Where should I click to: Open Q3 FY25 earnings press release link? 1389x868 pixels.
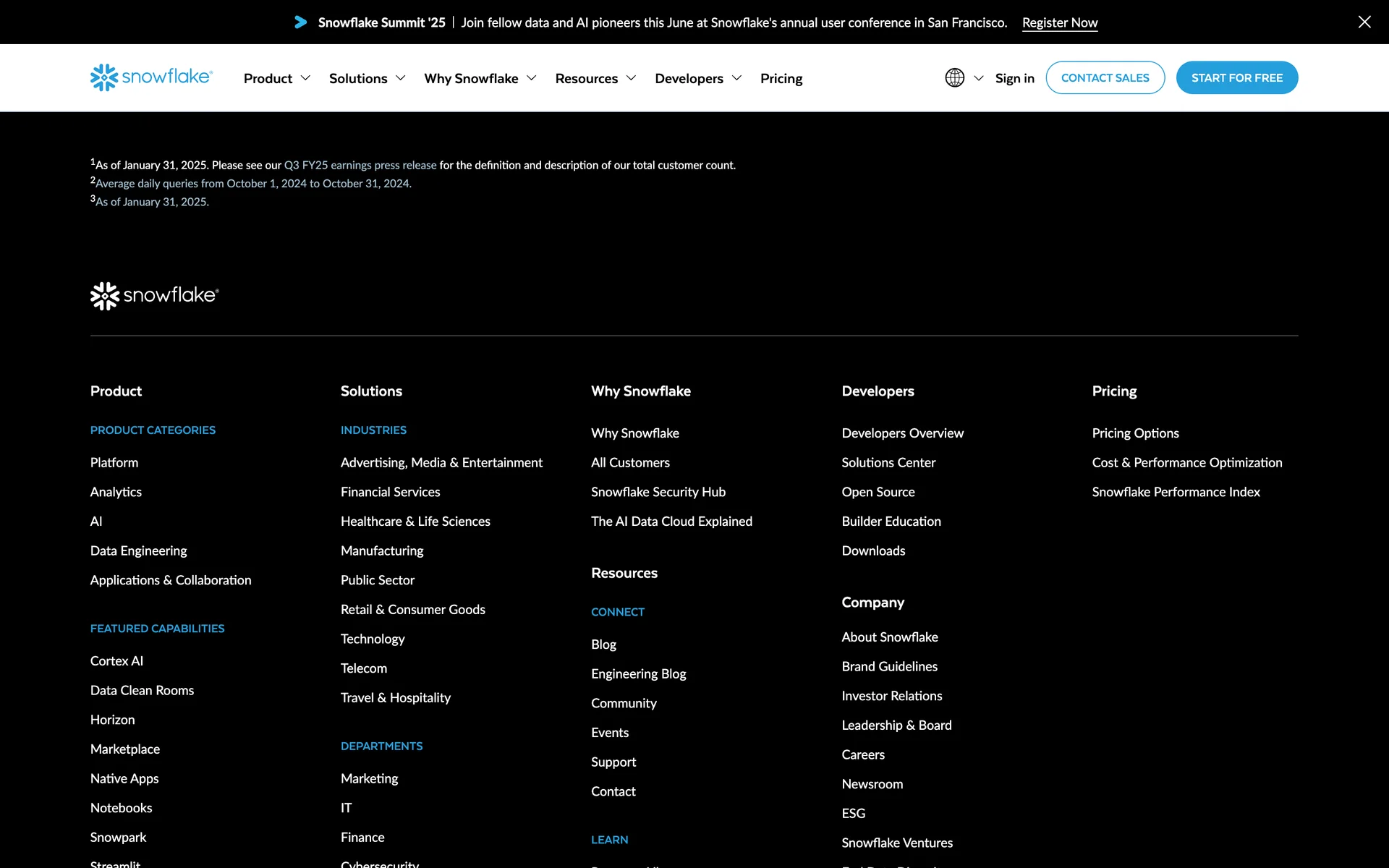click(x=360, y=165)
